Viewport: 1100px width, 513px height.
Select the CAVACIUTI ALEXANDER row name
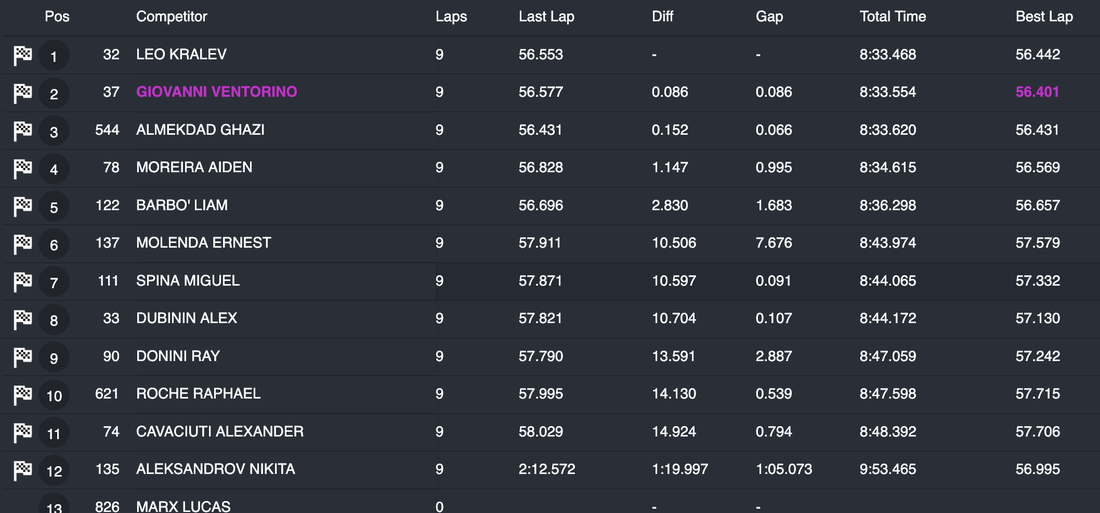[x=220, y=431]
